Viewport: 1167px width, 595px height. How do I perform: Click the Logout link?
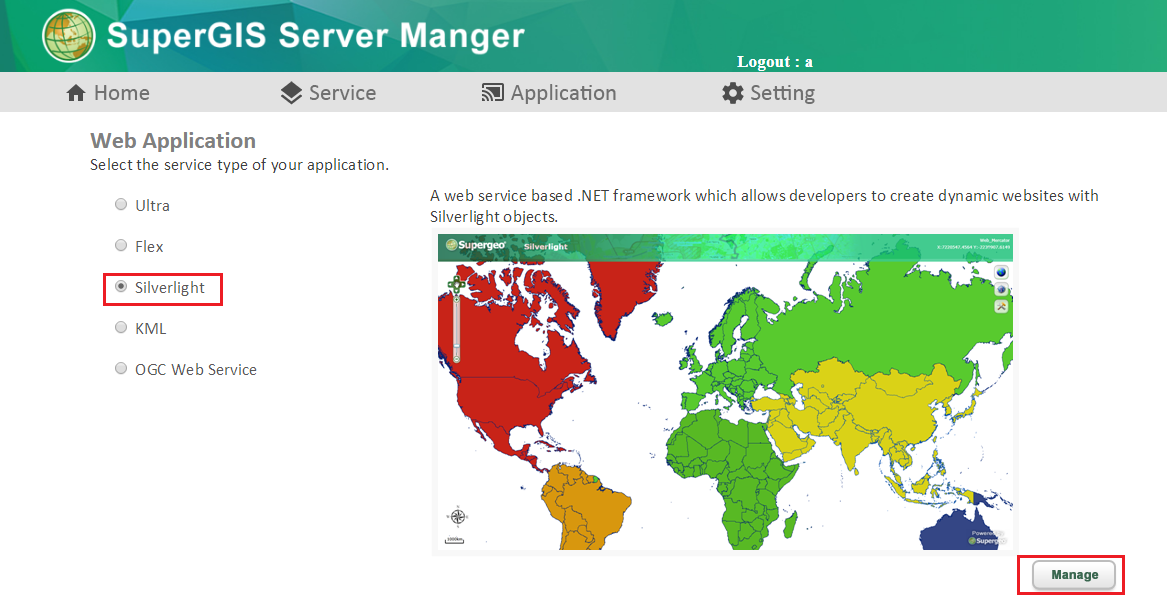tap(774, 62)
